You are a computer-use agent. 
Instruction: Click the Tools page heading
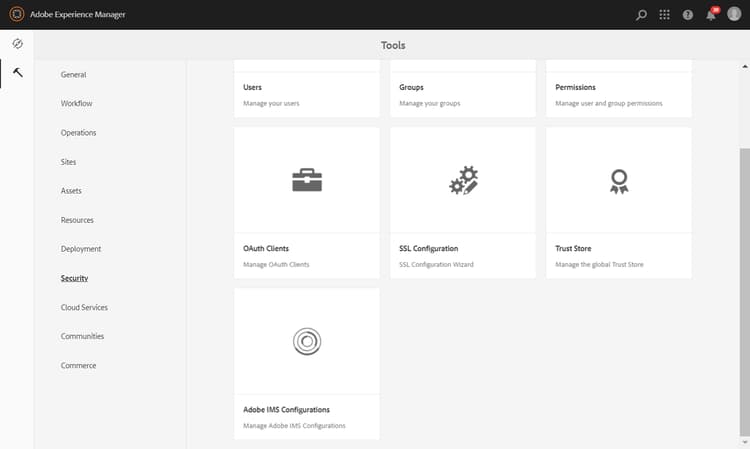coord(393,45)
